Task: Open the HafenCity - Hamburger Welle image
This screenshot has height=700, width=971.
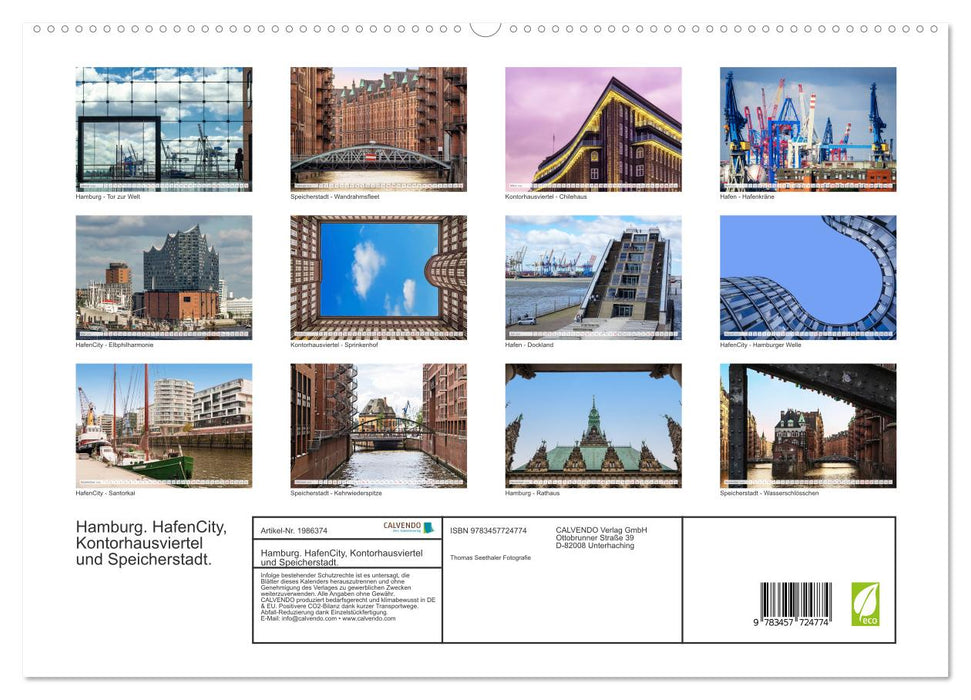Action: 809,278
